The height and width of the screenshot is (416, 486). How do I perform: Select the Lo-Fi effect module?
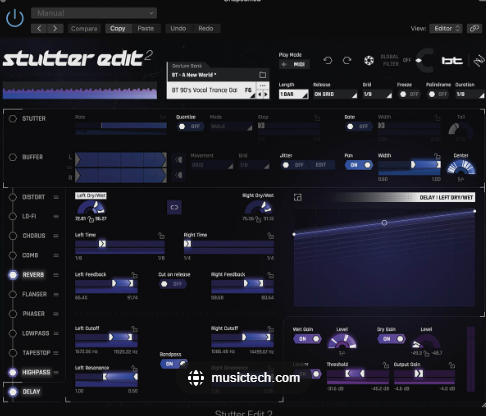coord(29,216)
